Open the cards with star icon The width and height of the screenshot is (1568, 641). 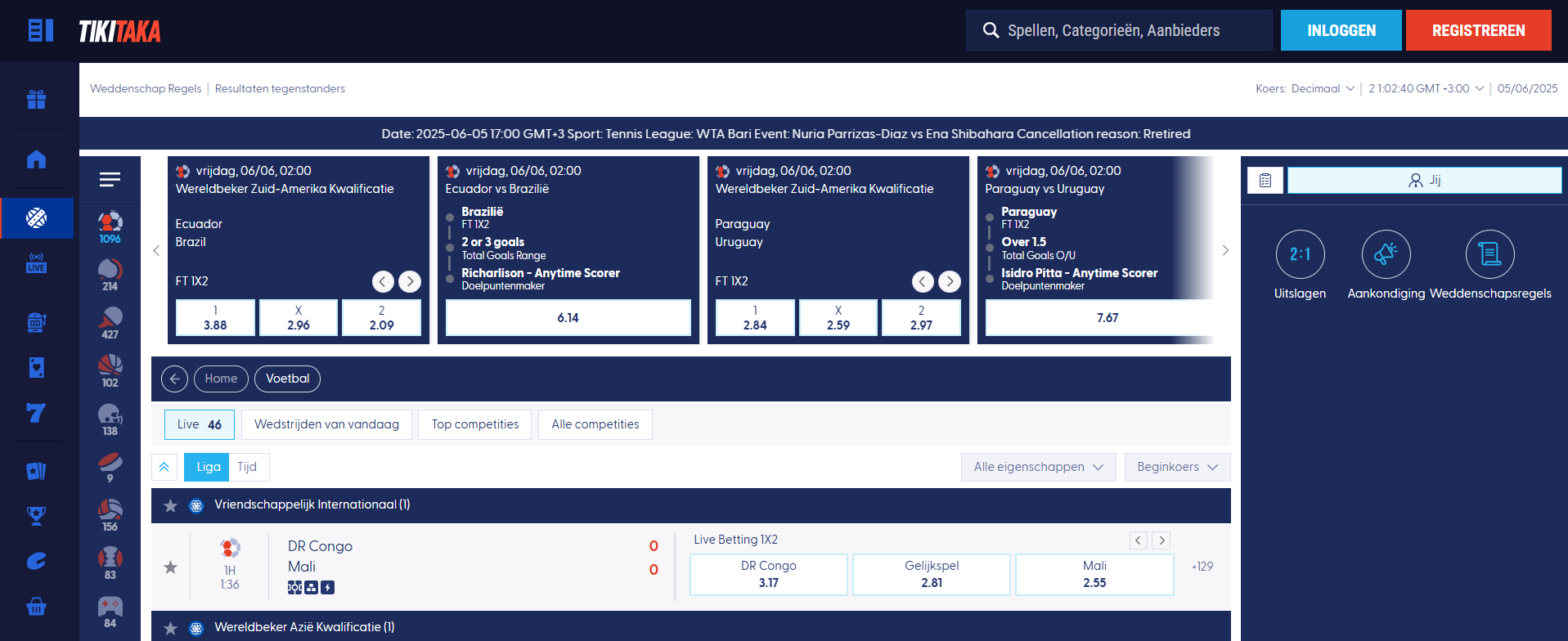[x=36, y=471]
